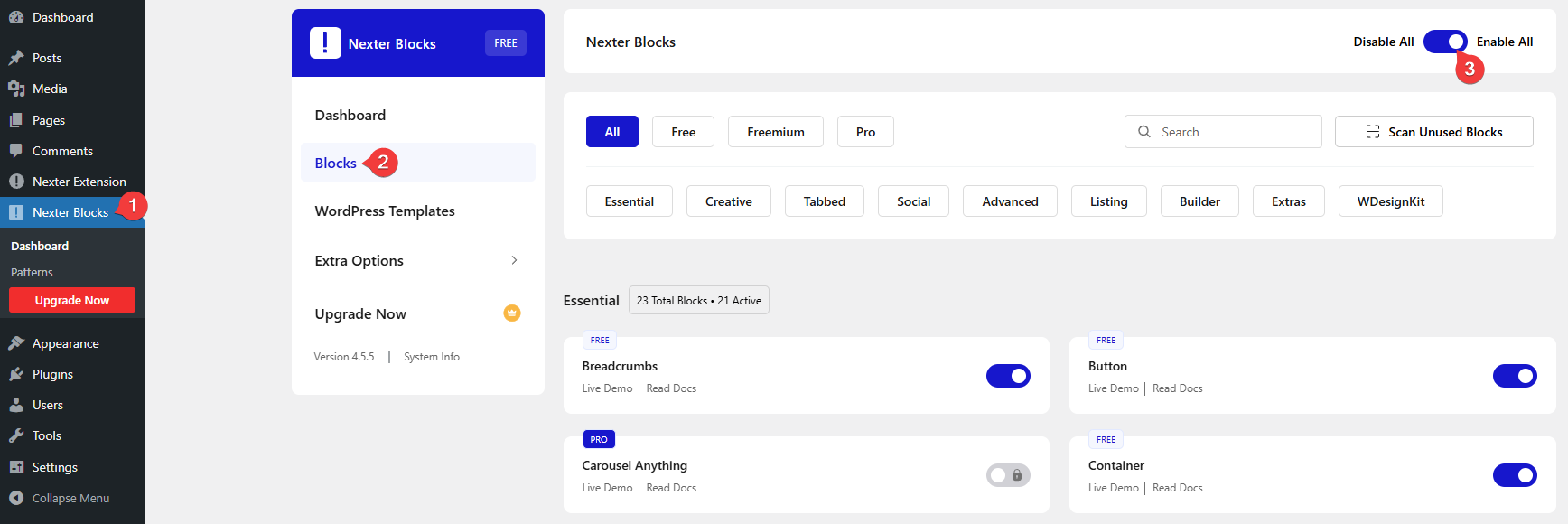Select the Freemium filter tab
The height and width of the screenshot is (524, 1568).
(x=776, y=132)
